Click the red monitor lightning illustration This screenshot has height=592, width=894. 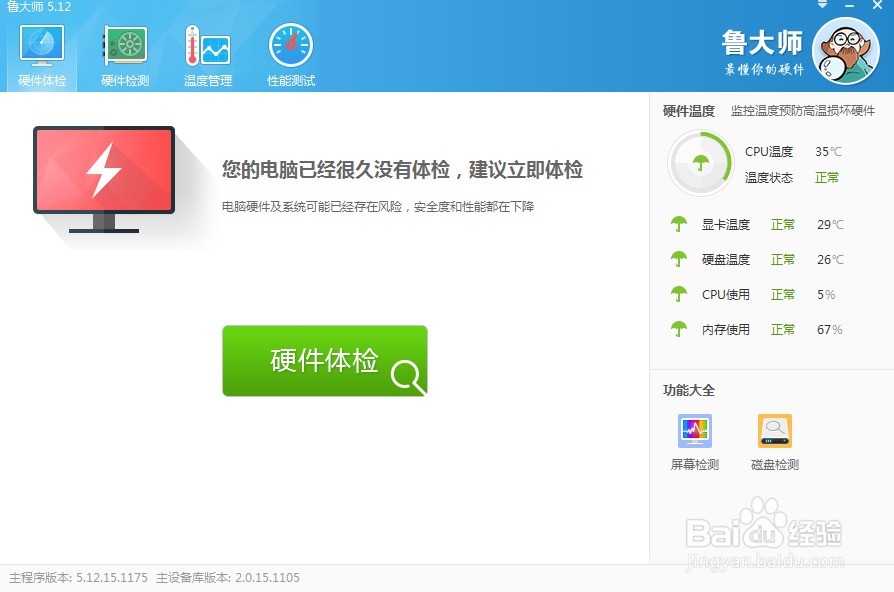[104, 179]
